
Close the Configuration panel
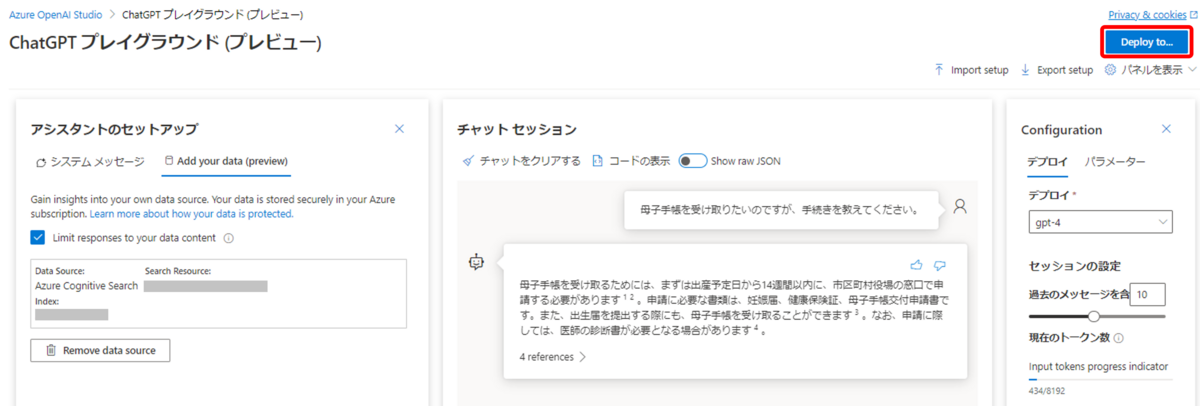(x=1166, y=129)
